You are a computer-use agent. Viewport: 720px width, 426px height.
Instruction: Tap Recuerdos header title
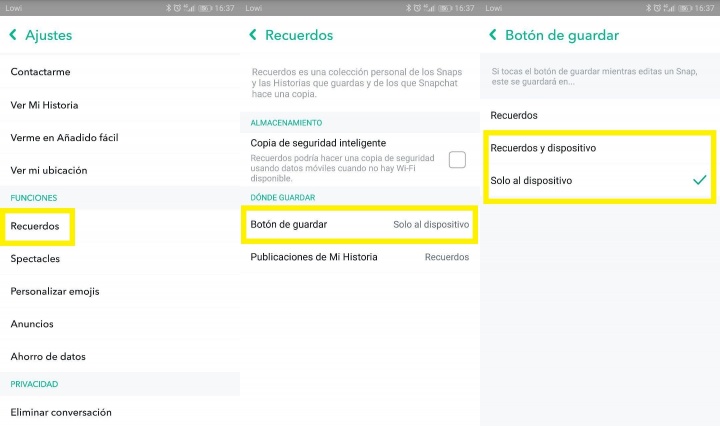tap(299, 35)
